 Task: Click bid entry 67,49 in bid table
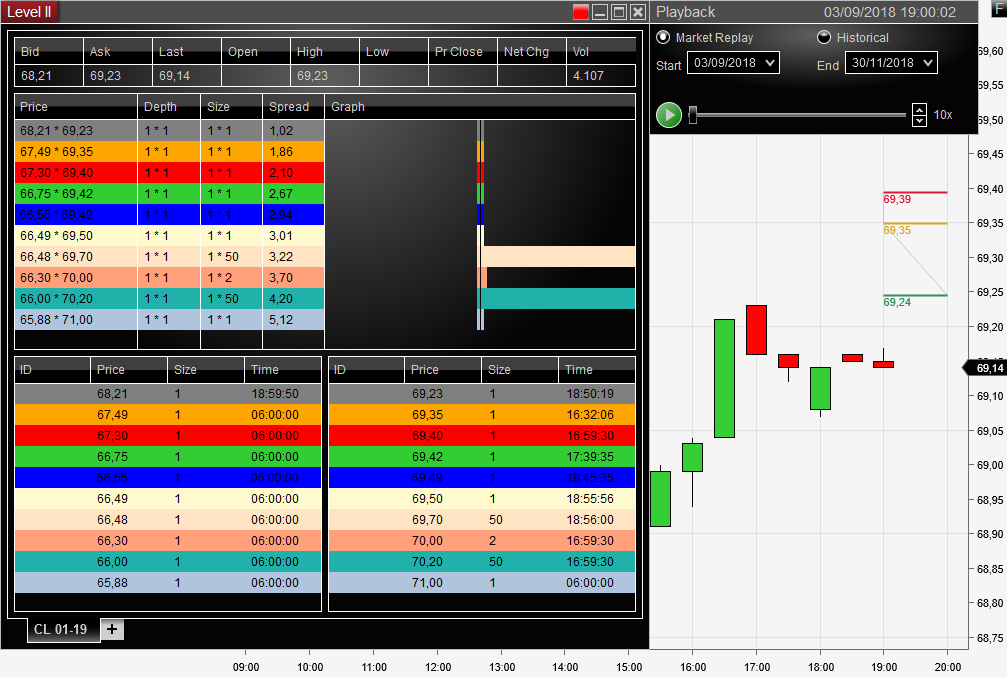(x=168, y=415)
